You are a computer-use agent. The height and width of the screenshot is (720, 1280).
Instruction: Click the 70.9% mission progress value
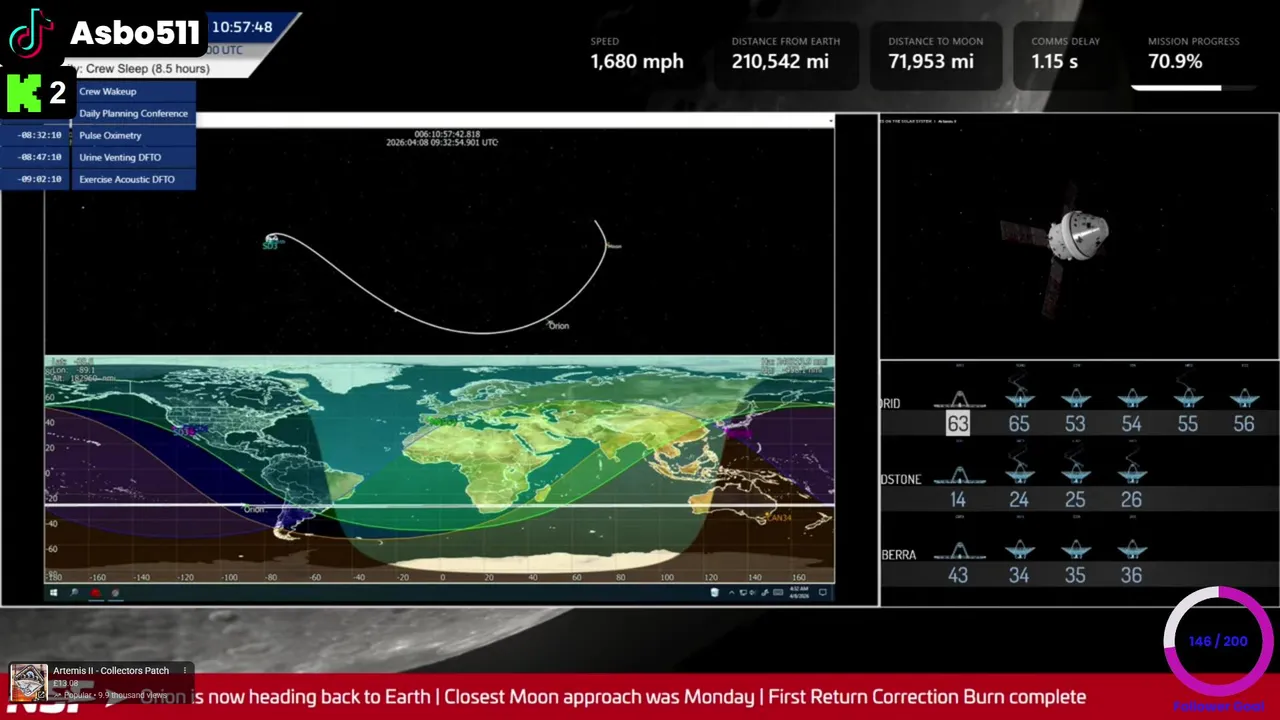(1175, 62)
